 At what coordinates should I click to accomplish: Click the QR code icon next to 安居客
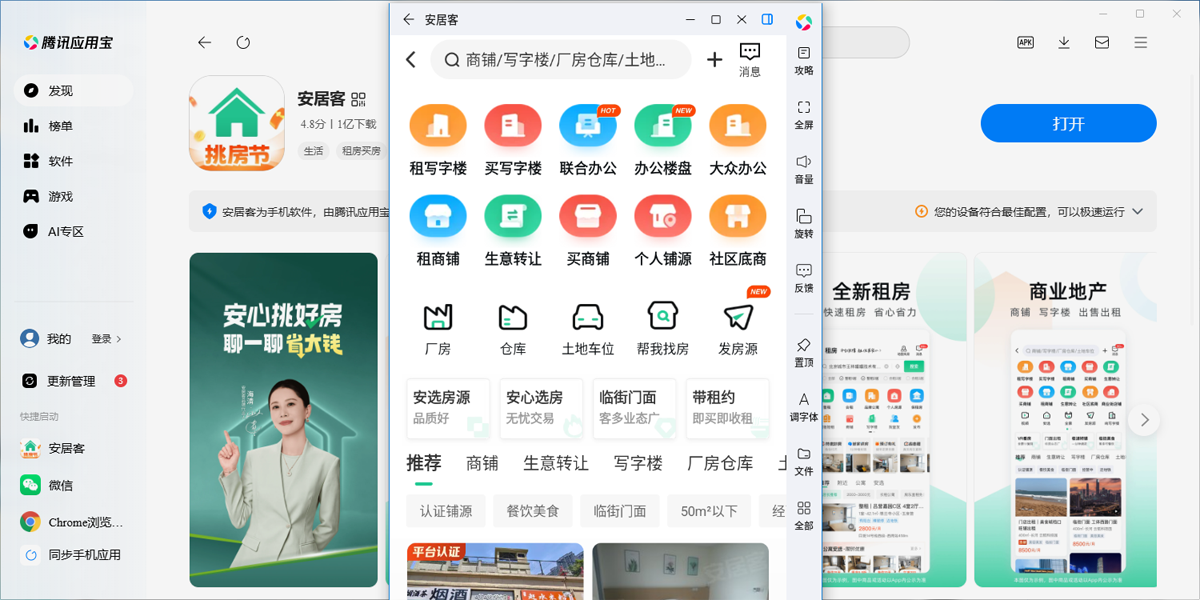359,98
